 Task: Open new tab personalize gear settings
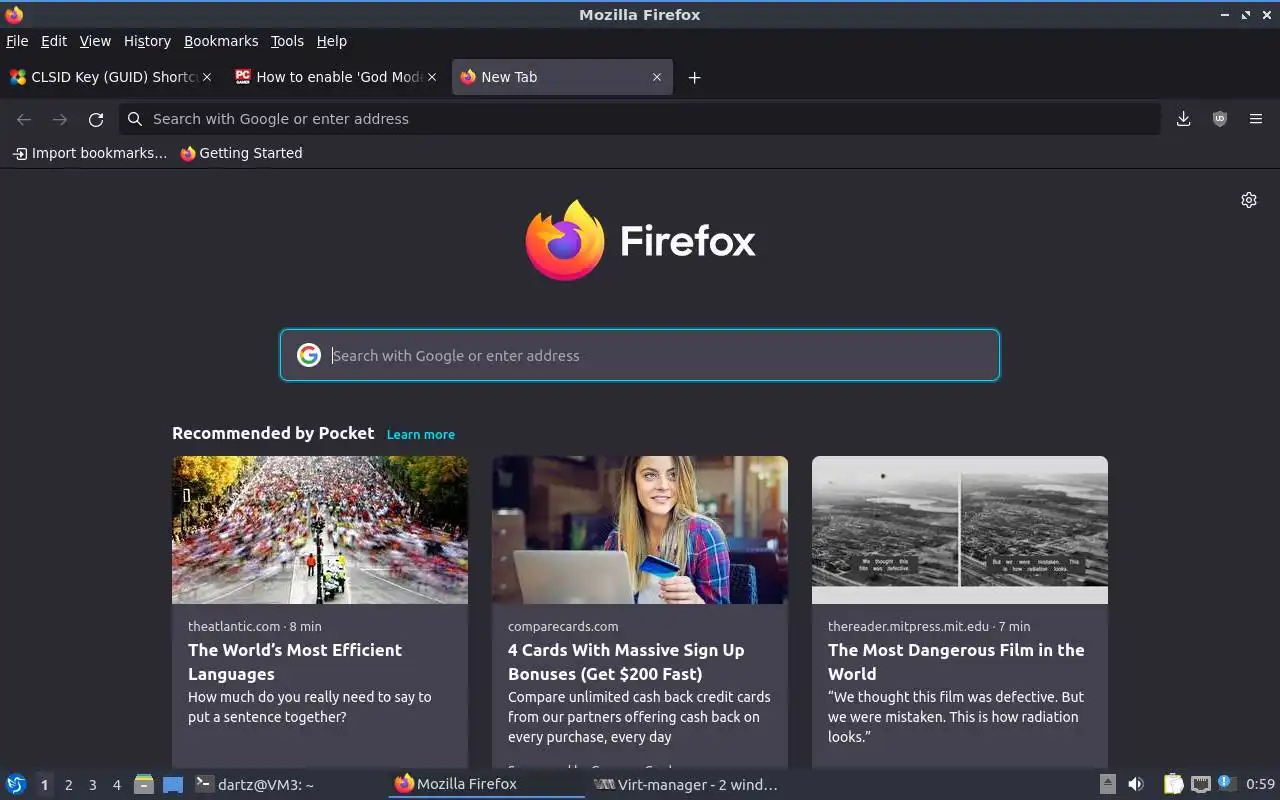[x=1249, y=200]
